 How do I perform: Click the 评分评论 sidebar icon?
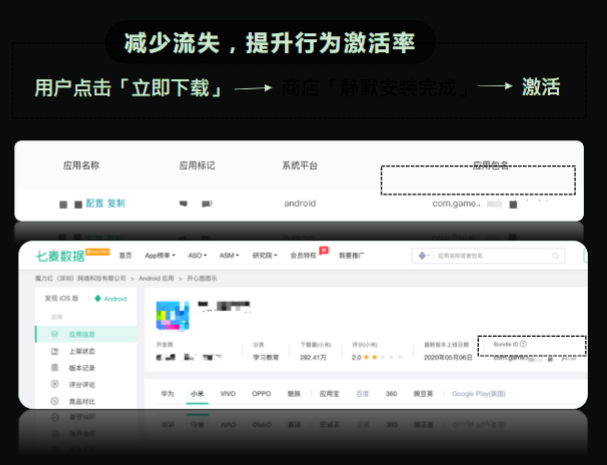click(x=55, y=384)
